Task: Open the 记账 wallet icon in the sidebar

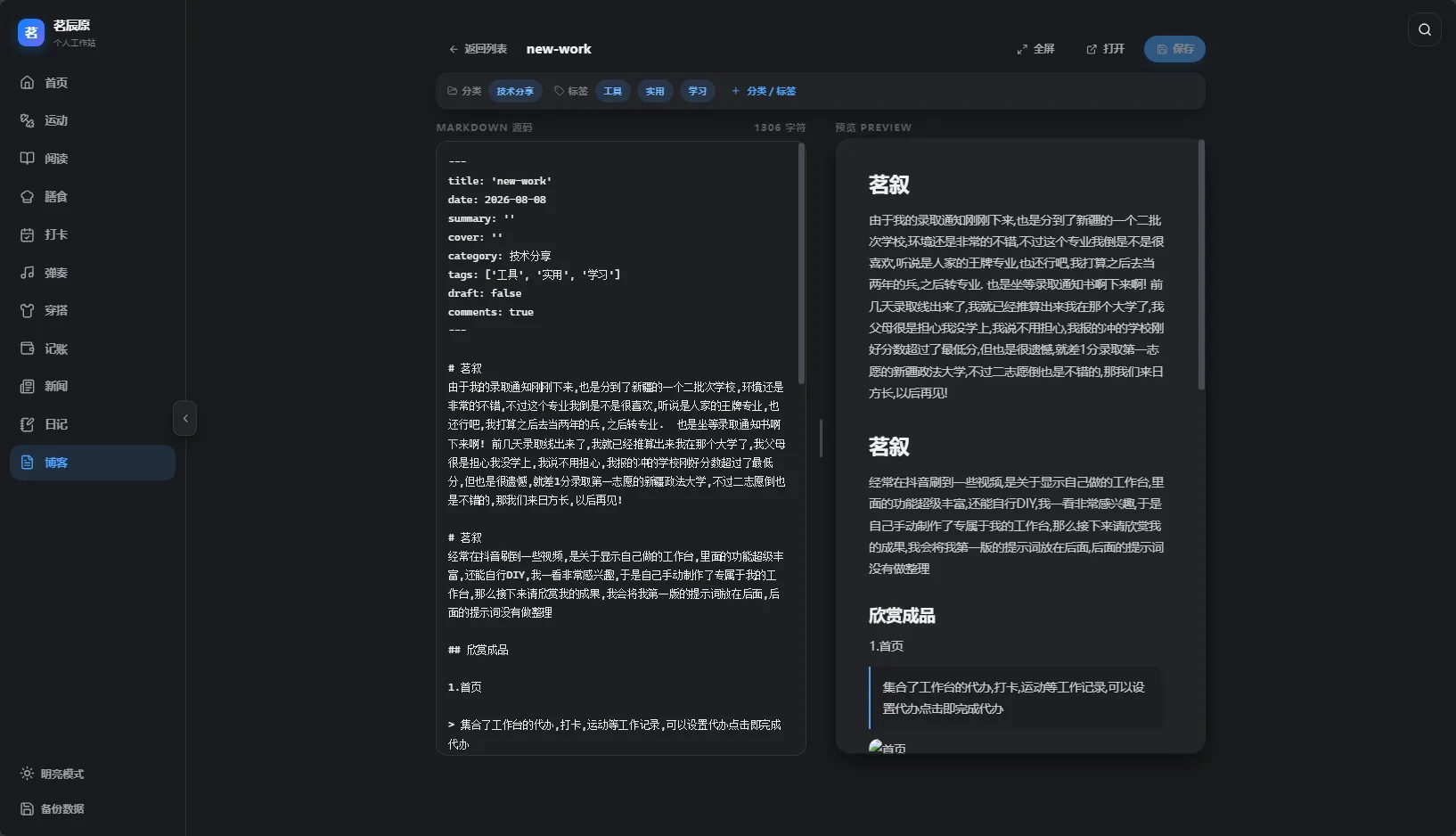Action: pyautogui.click(x=28, y=348)
